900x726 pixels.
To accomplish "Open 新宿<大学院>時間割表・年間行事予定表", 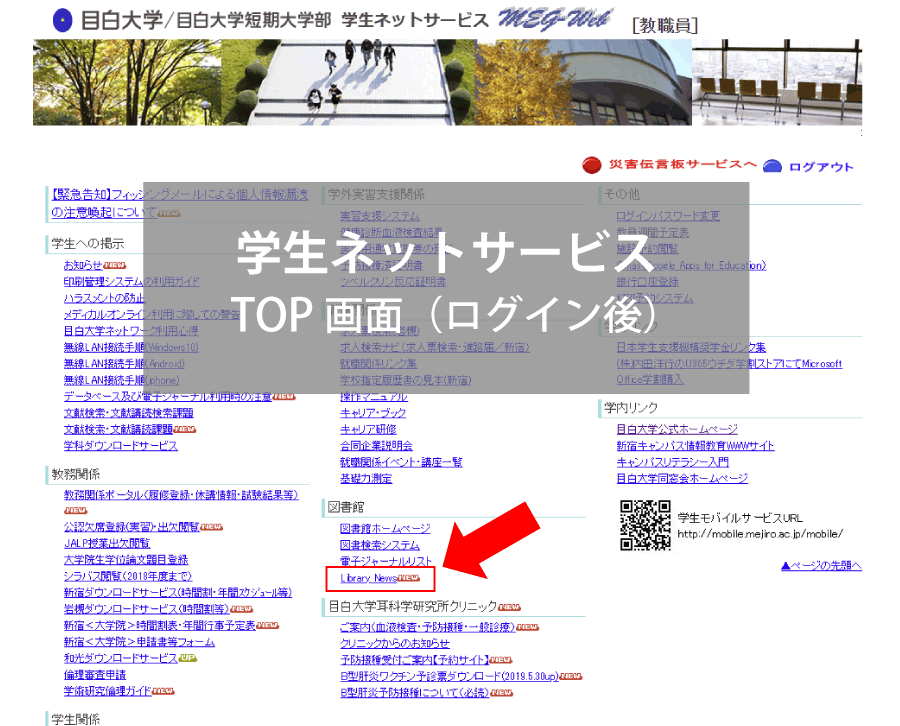I will pyautogui.click(x=160, y=626).
